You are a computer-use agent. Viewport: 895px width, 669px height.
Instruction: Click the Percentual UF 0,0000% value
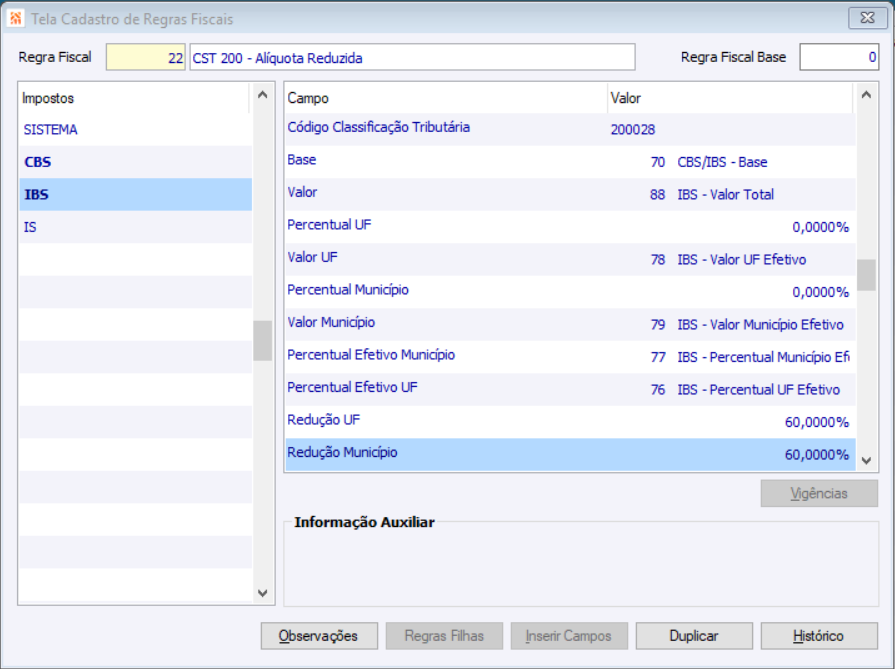point(820,228)
